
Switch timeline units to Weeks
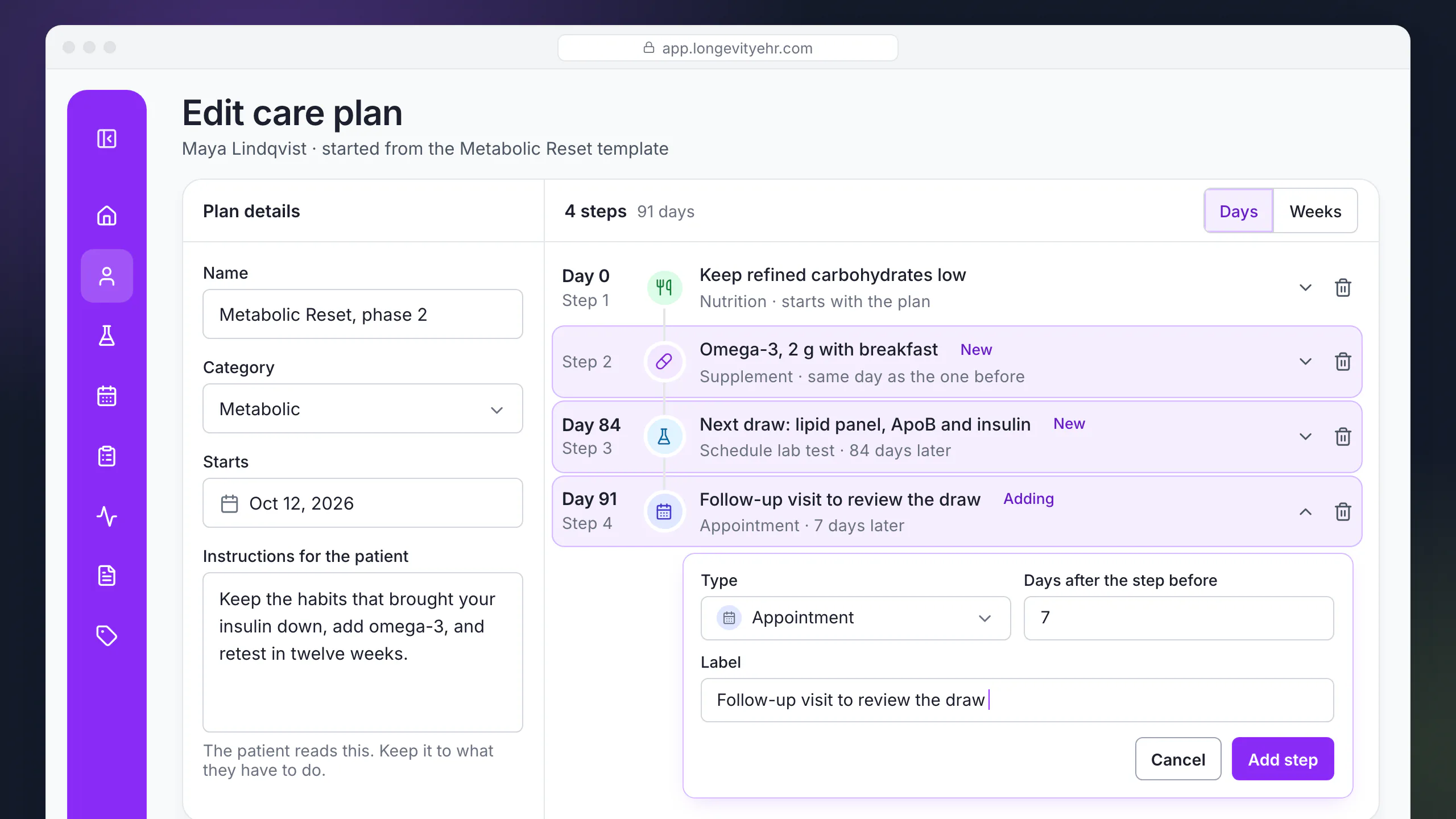1315,211
